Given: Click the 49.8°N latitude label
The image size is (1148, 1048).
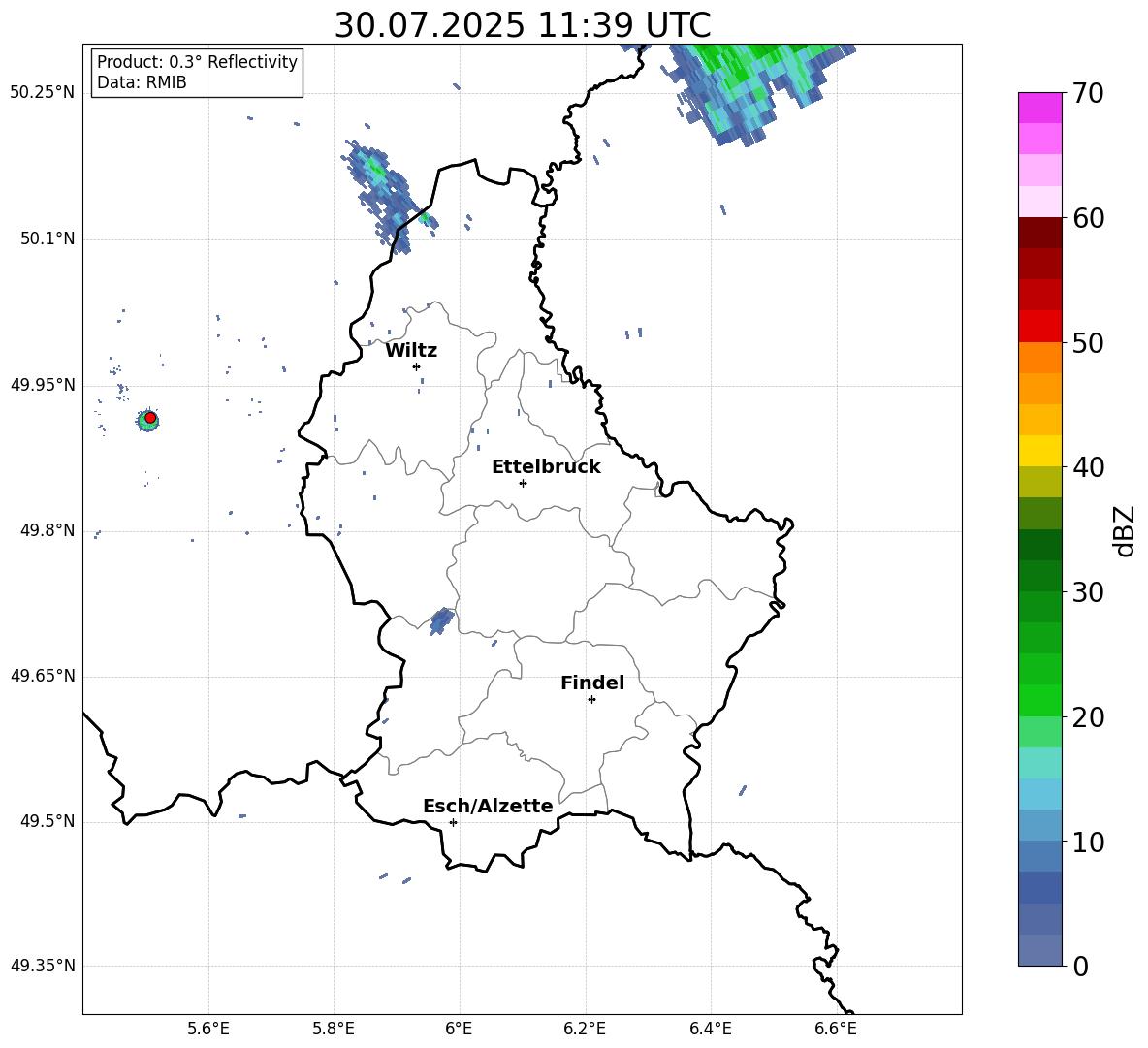Looking at the screenshot, I should click(48, 530).
